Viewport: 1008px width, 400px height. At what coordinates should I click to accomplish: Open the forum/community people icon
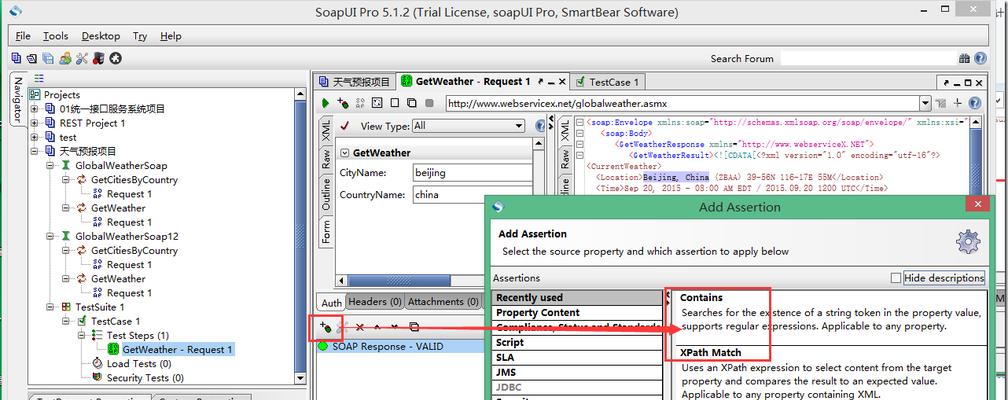(65, 59)
